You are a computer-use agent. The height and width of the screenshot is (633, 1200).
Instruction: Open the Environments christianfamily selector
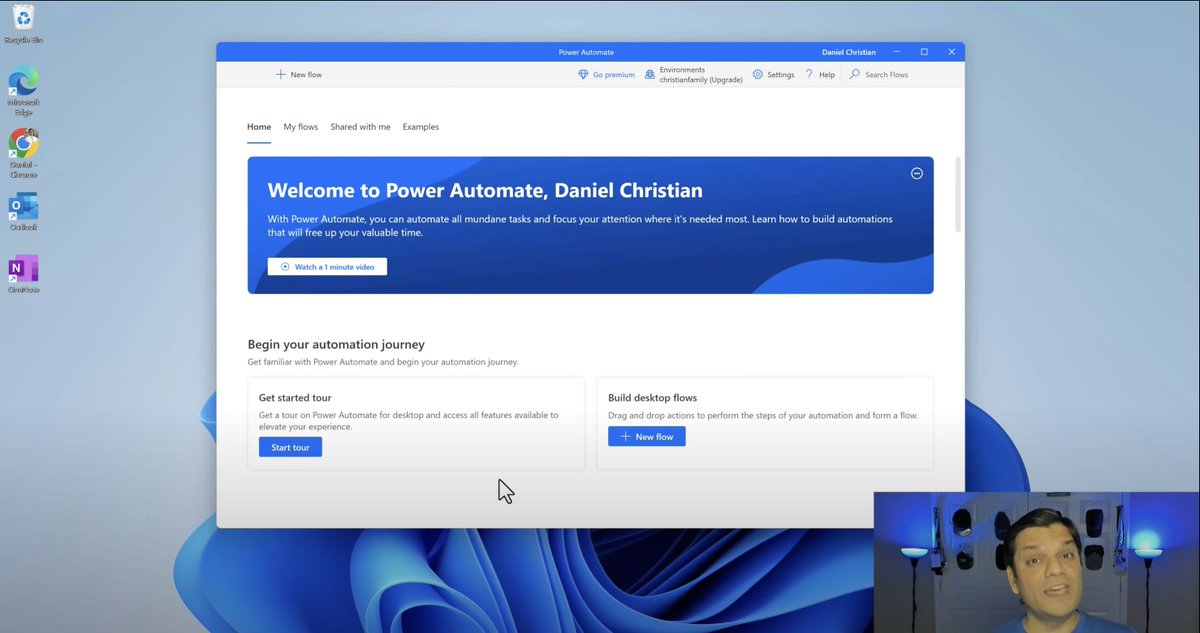pyautogui.click(x=693, y=75)
